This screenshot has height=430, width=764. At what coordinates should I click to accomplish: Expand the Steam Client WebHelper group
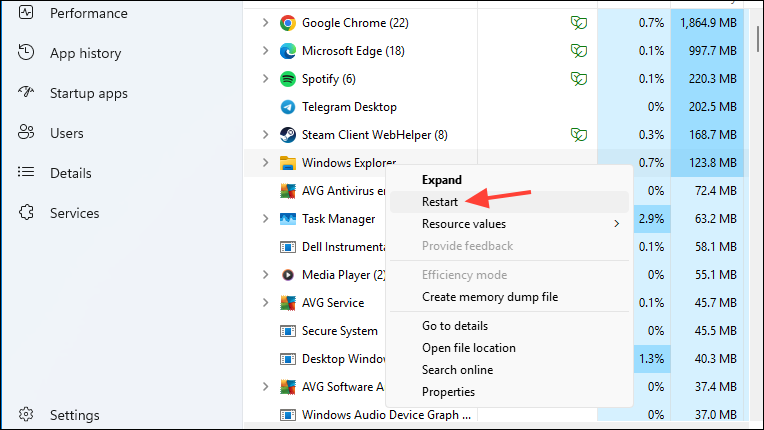(265, 135)
